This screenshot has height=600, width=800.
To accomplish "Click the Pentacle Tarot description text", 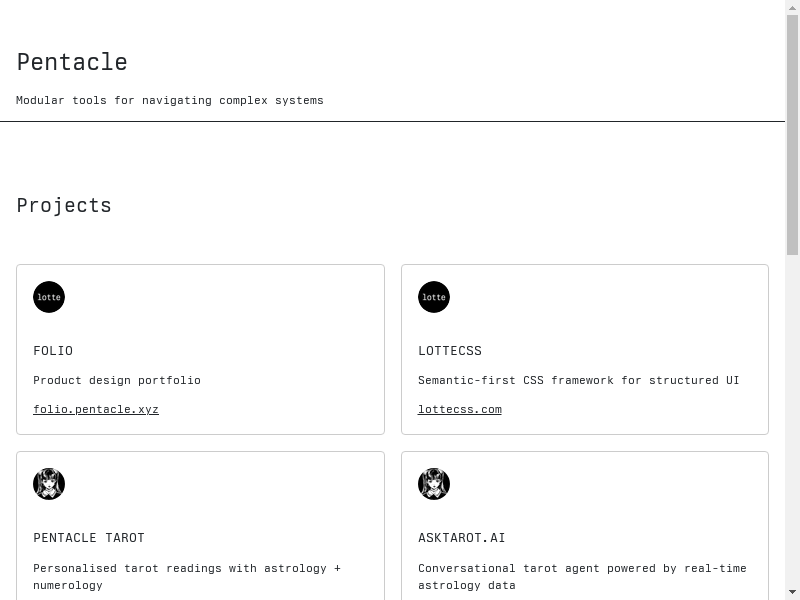I will tap(187, 576).
